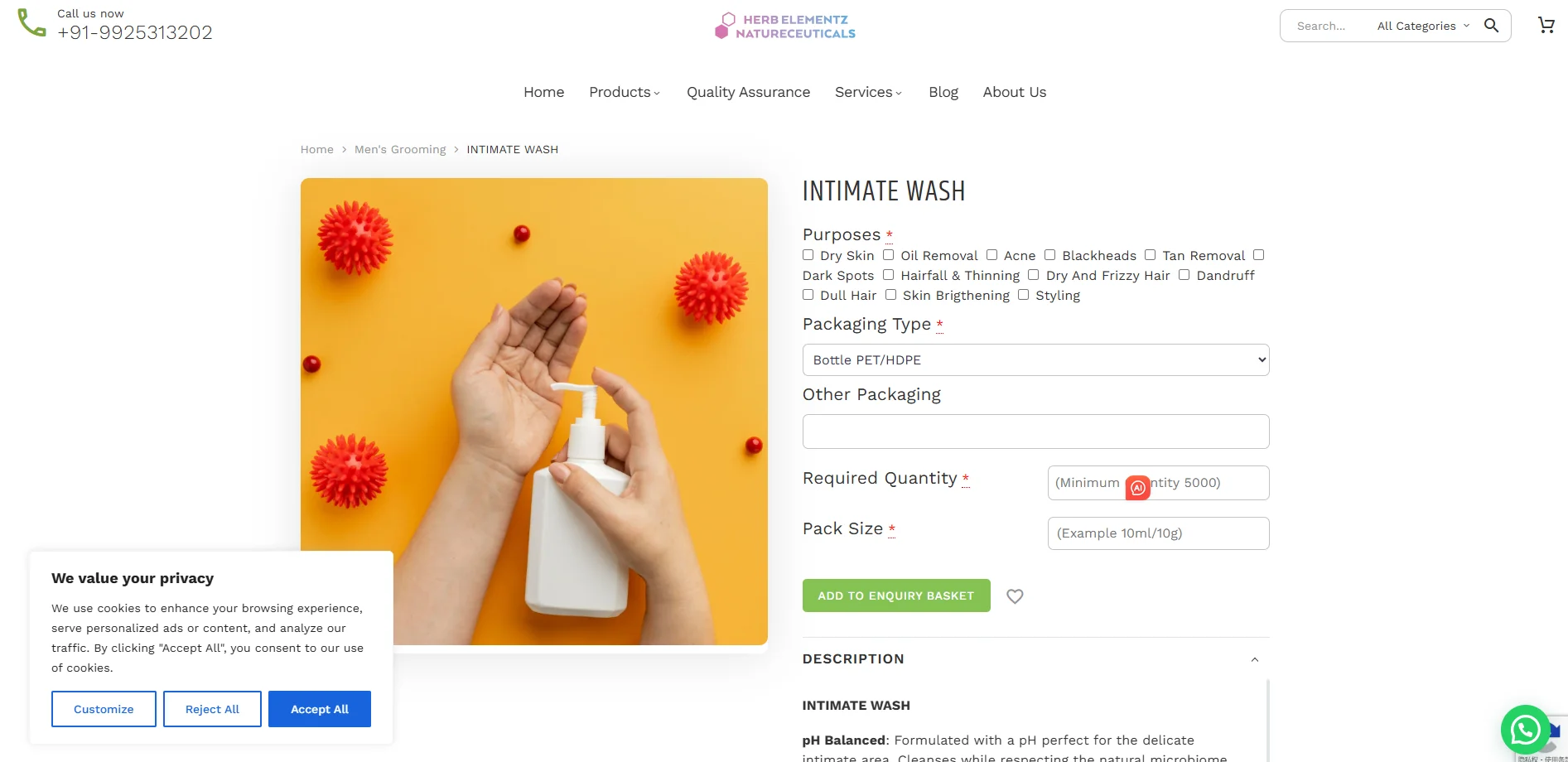Click the phone icon near Call us now
Screen dimensions: 1568x762
pyautogui.click(x=31, y=23)
